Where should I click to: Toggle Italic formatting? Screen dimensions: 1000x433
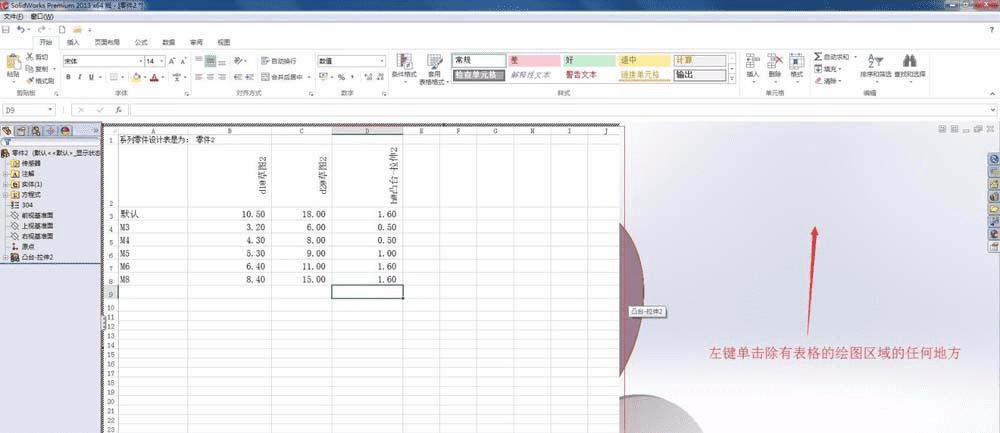pyautogui.click(x=80, y=77)
